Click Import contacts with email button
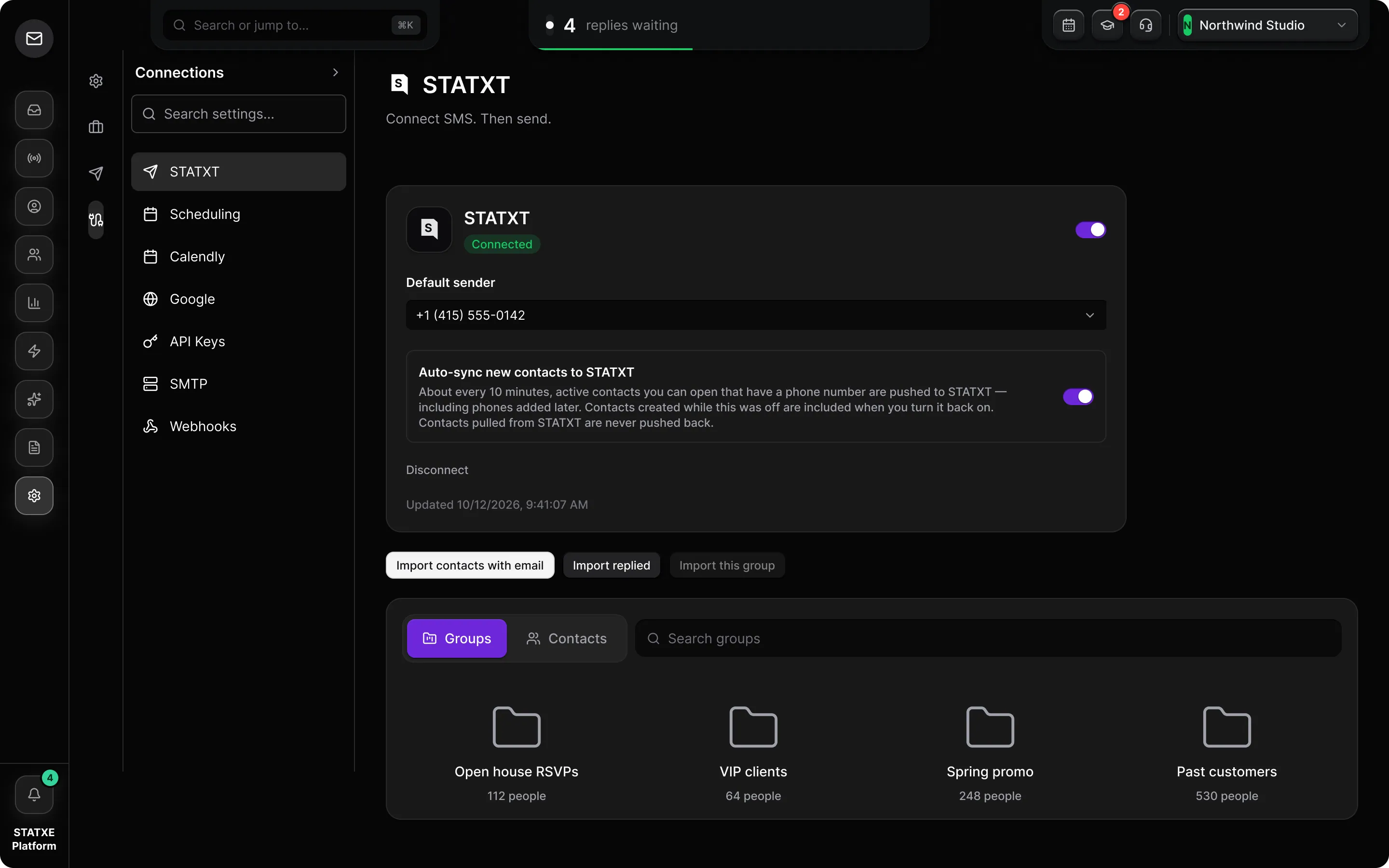The image size is (1389, 868). coord(469,566)
